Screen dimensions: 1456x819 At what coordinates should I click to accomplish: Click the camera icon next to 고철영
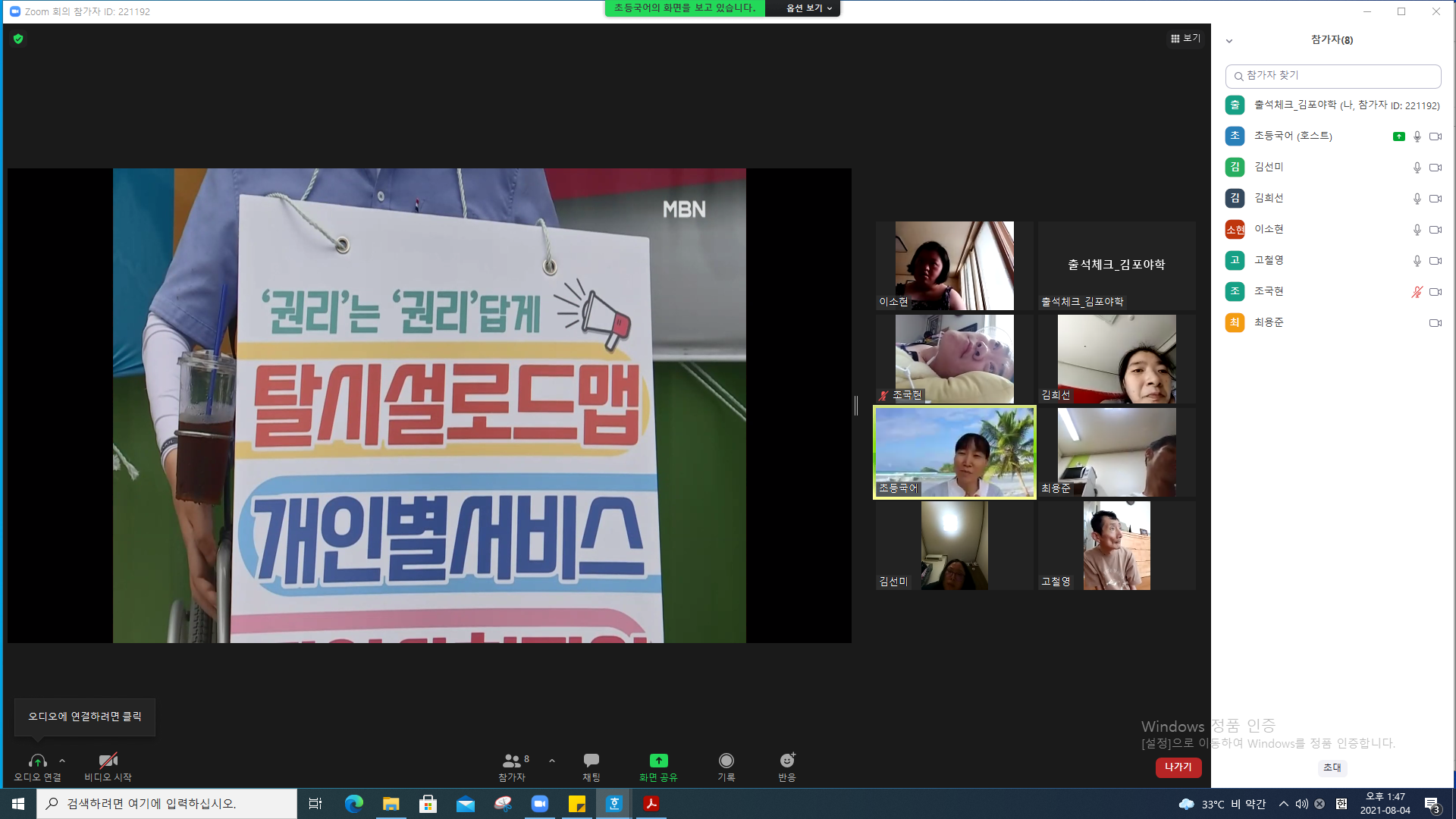[x=1436, y=261]
